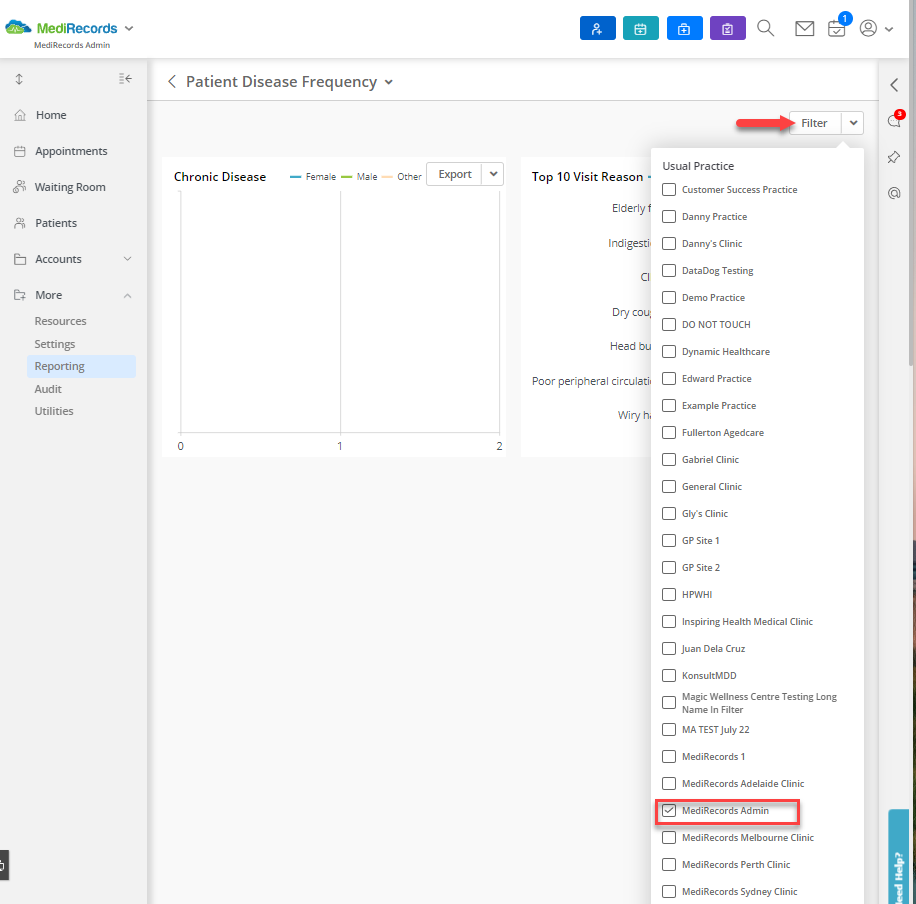Open the mail envelope icon
The width and height of the screenshot is (916, 904).
804,28
